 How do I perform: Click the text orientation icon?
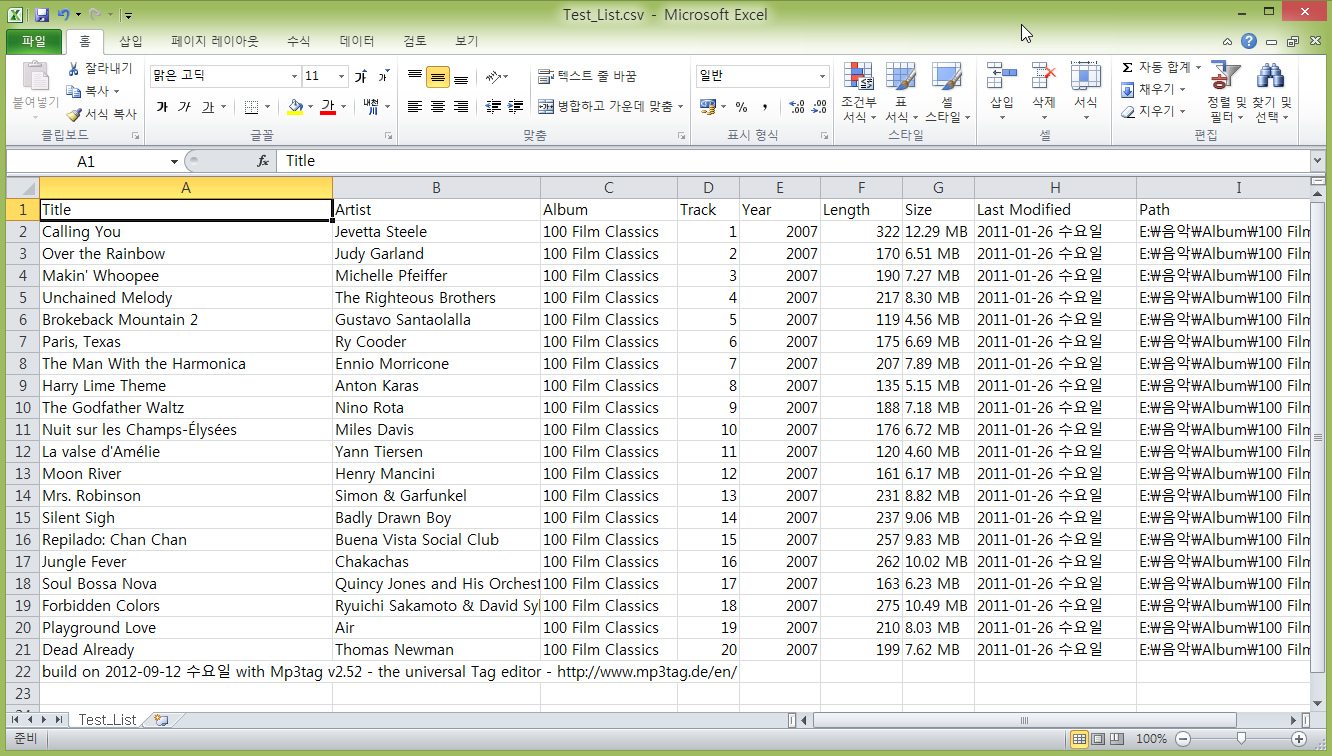(493, 77)
